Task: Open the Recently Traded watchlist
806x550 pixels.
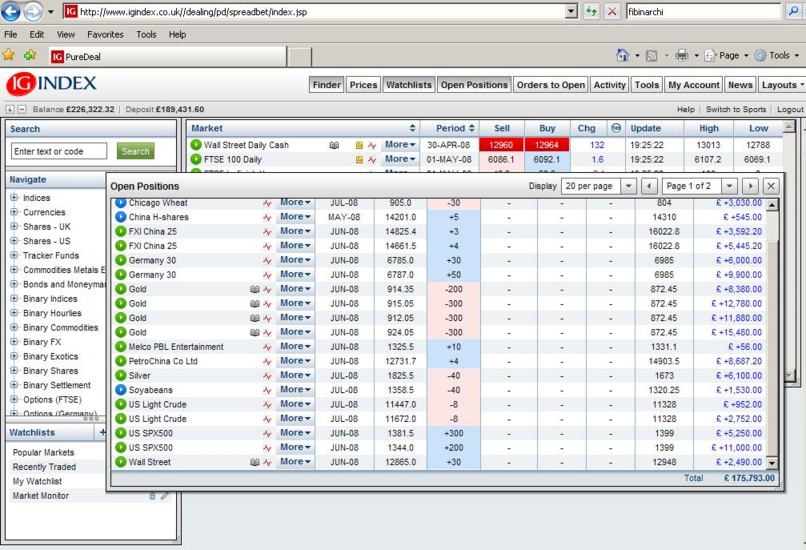Action: tap(44, 467)
